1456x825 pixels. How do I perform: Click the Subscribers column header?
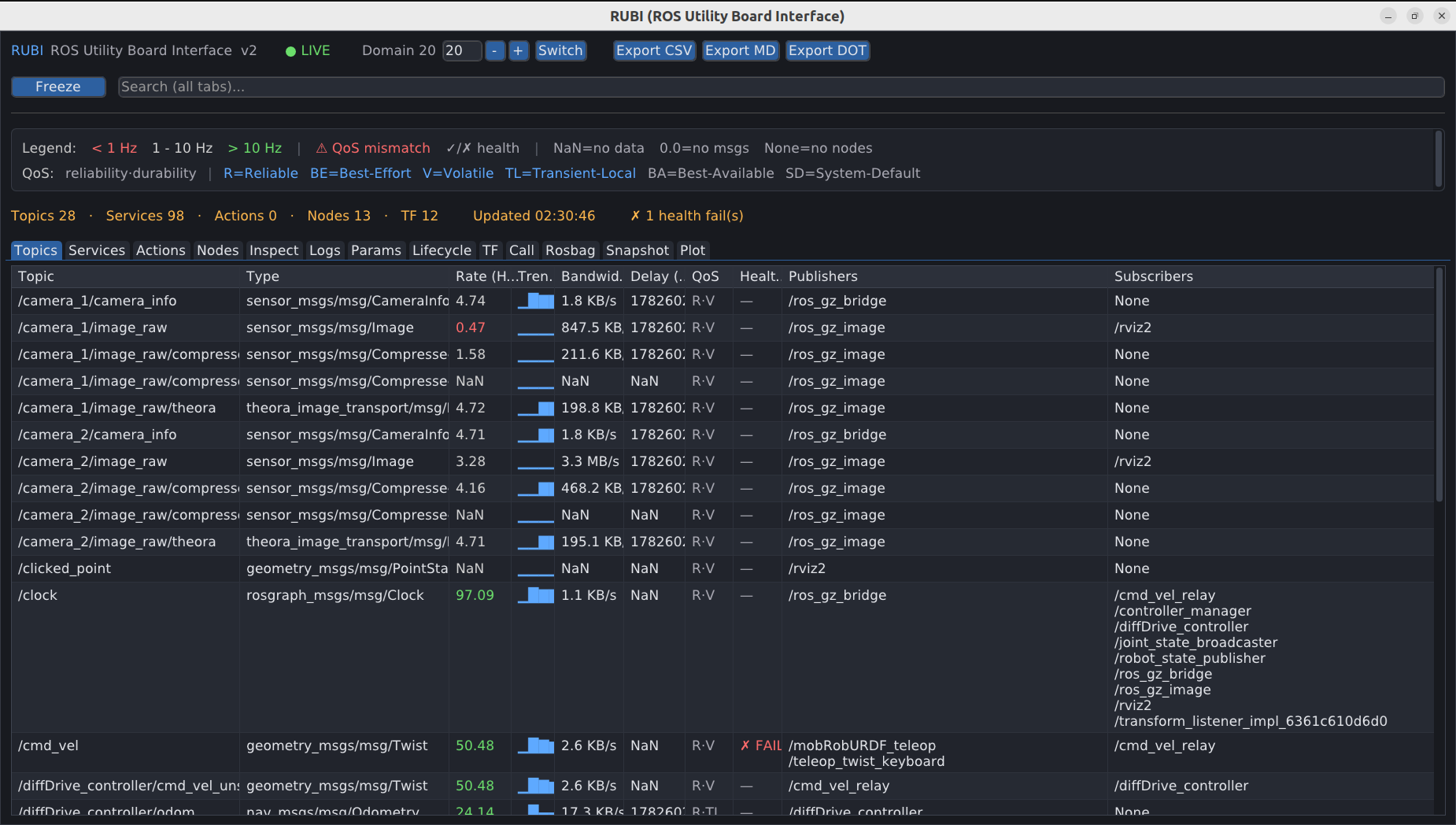1271,276
